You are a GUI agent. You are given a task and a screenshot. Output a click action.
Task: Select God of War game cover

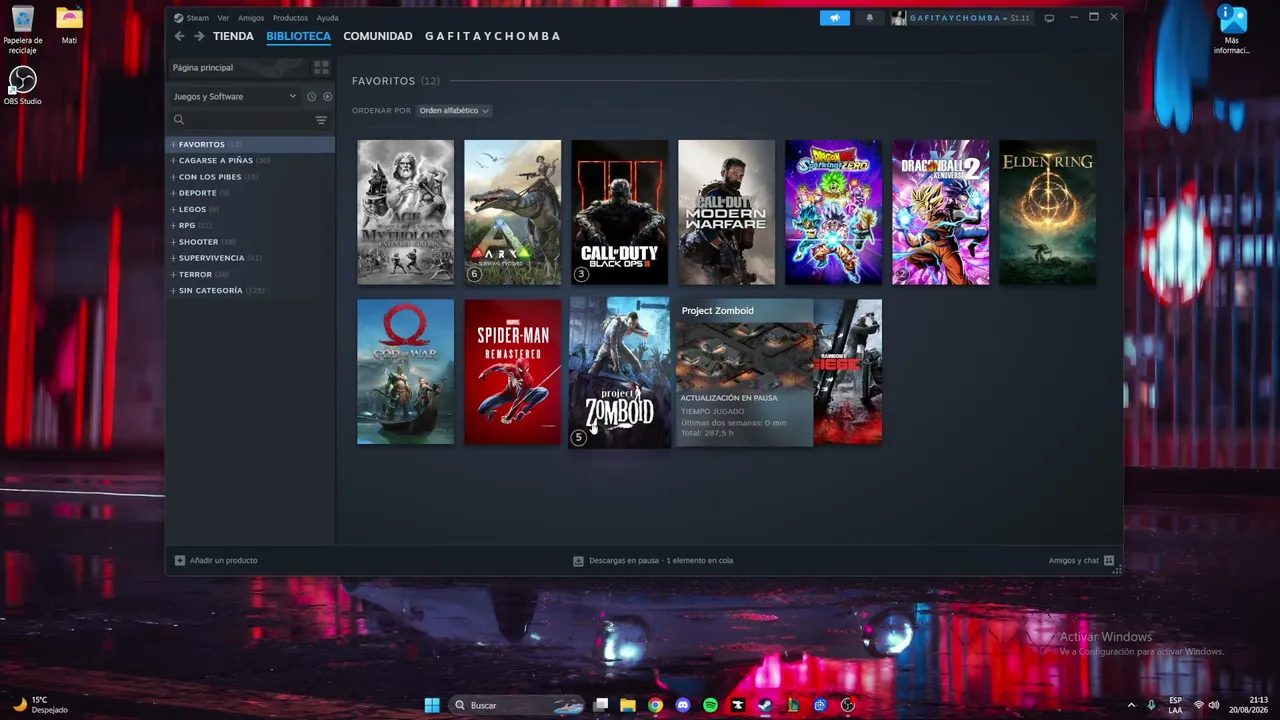406,372
